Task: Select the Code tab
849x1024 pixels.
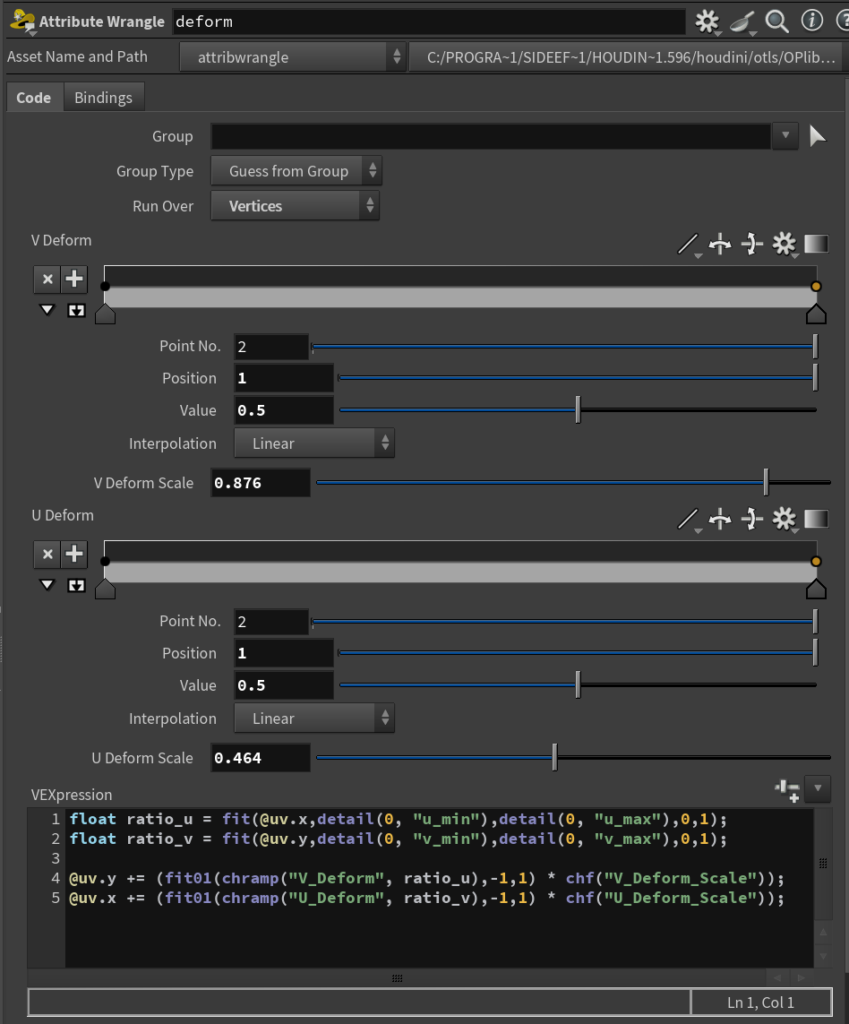Action: (x=34, y=98)
